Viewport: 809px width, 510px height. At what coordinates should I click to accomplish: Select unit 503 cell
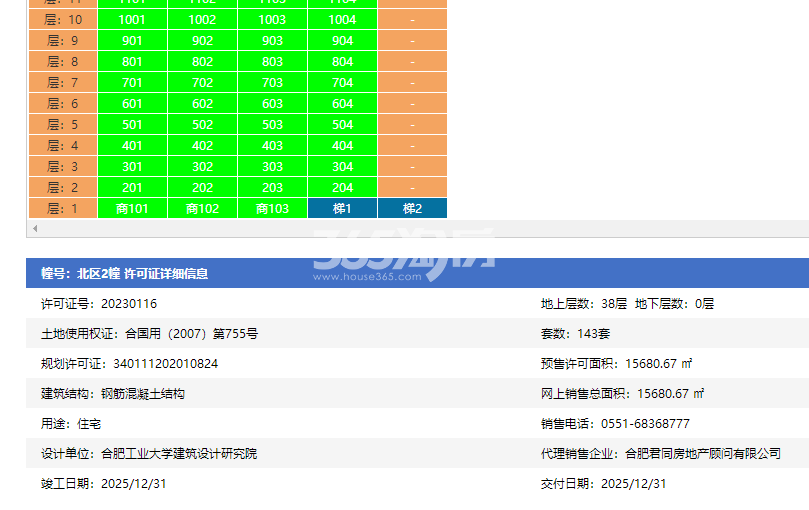(x=272, y=124)
